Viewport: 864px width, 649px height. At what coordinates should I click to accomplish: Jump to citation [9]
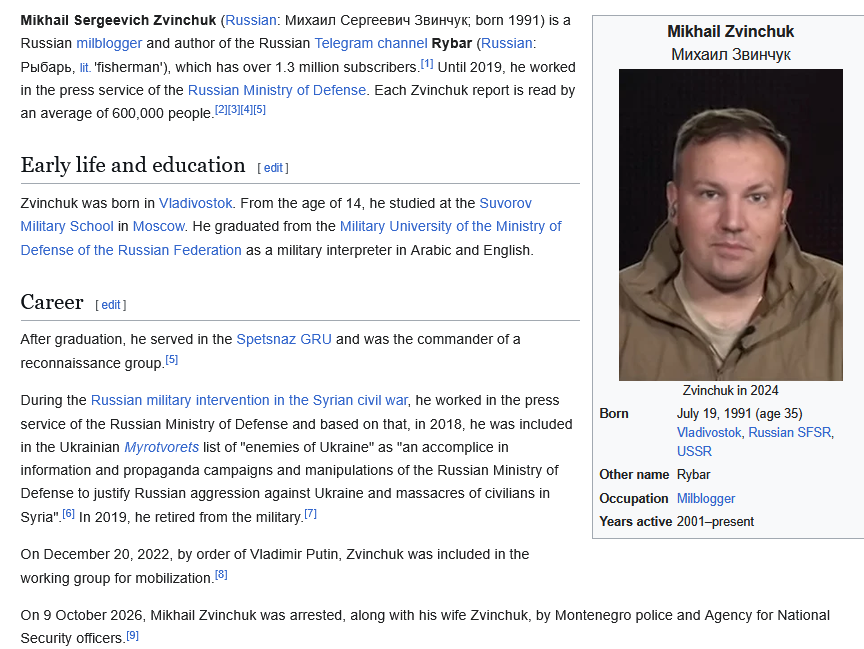coord(132,636)
